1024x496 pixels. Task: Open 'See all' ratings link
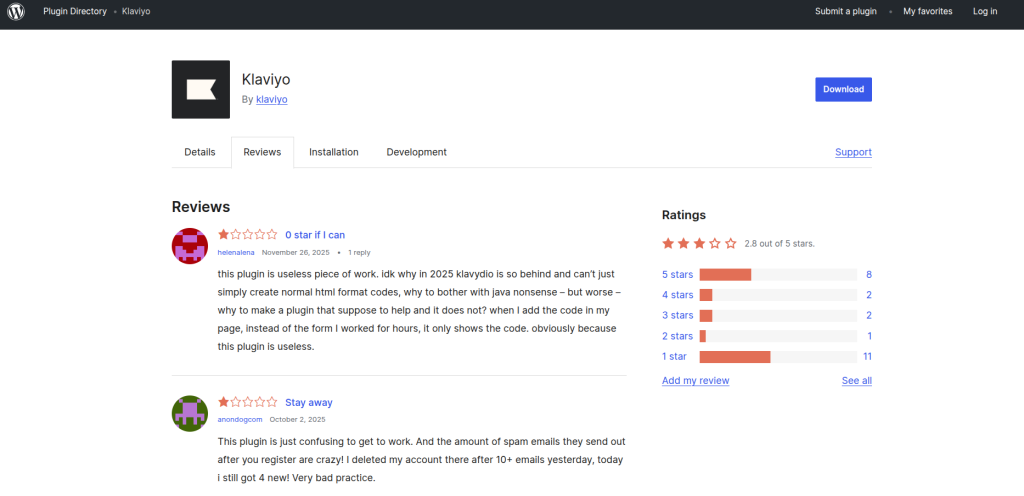click(856, 381)
